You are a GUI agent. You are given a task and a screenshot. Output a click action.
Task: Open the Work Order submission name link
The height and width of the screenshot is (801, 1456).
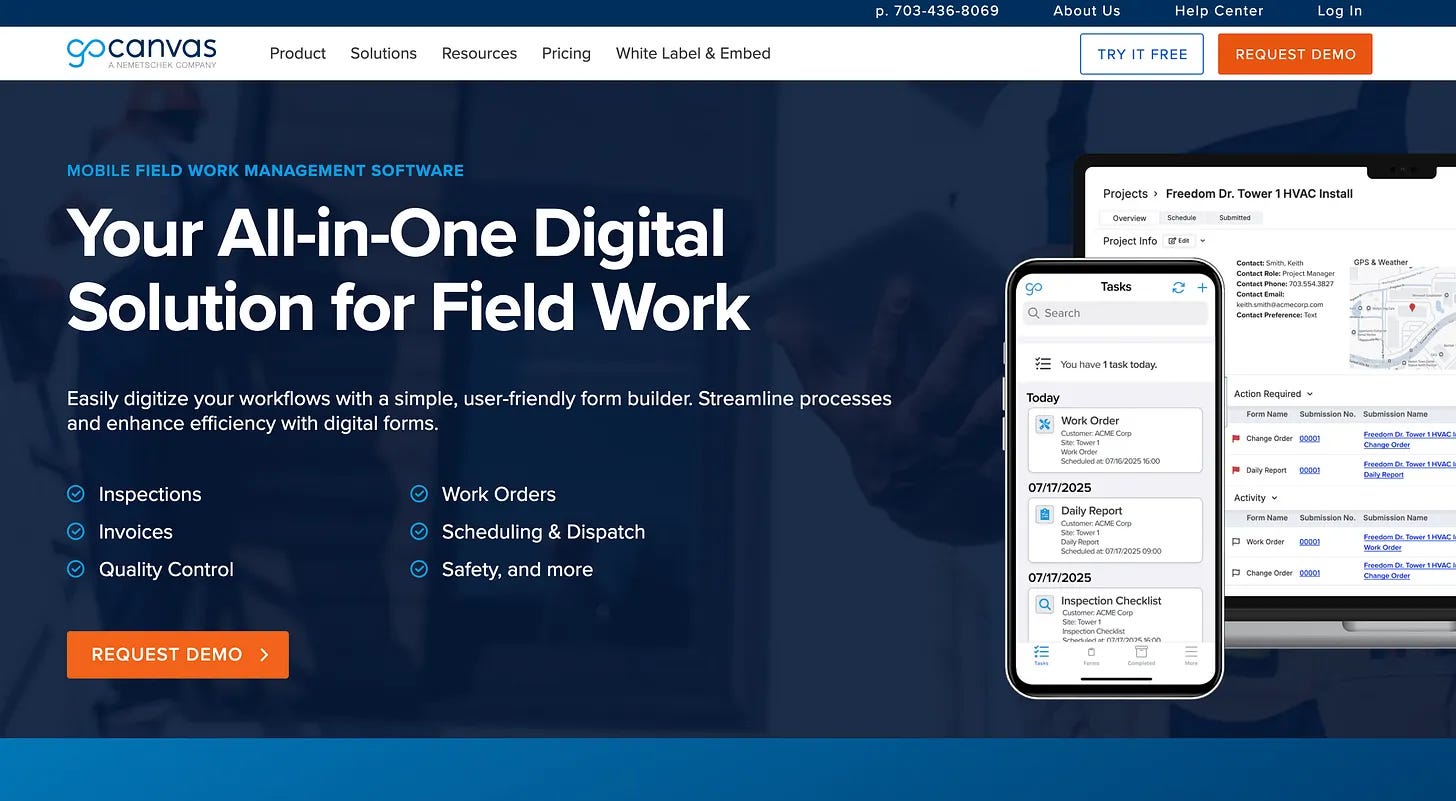[1409, 542]
